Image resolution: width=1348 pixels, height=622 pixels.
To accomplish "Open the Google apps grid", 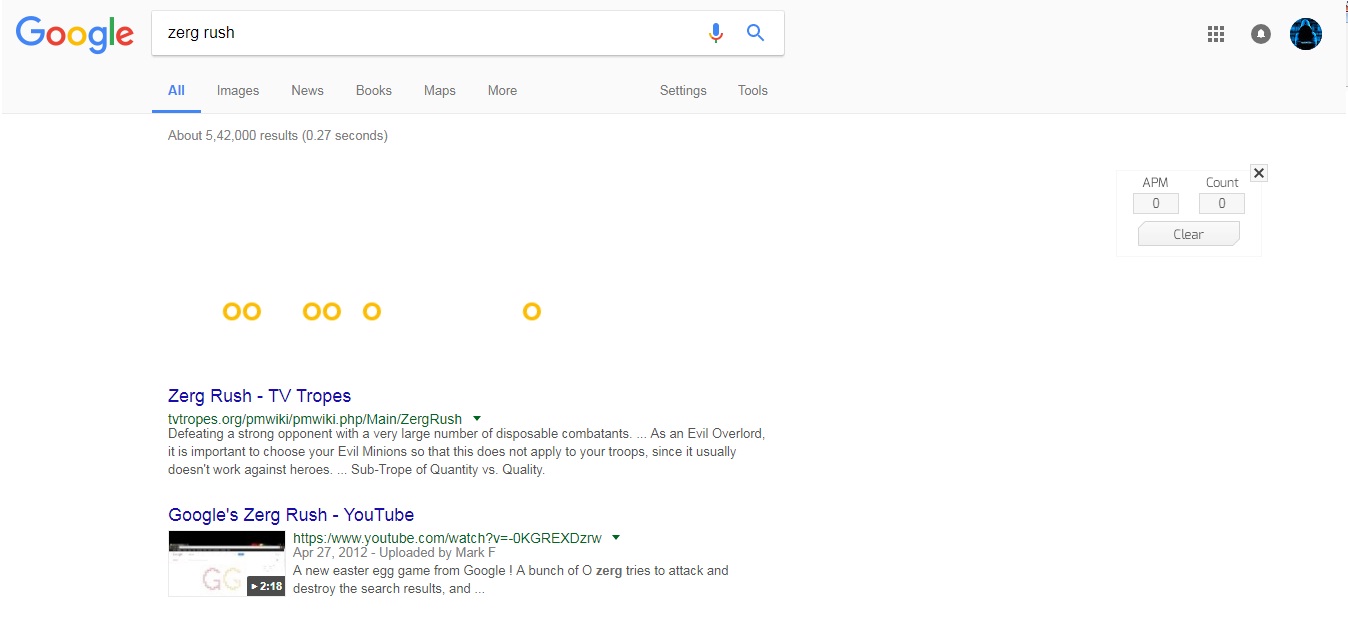I will click(x=1216, y=34).
